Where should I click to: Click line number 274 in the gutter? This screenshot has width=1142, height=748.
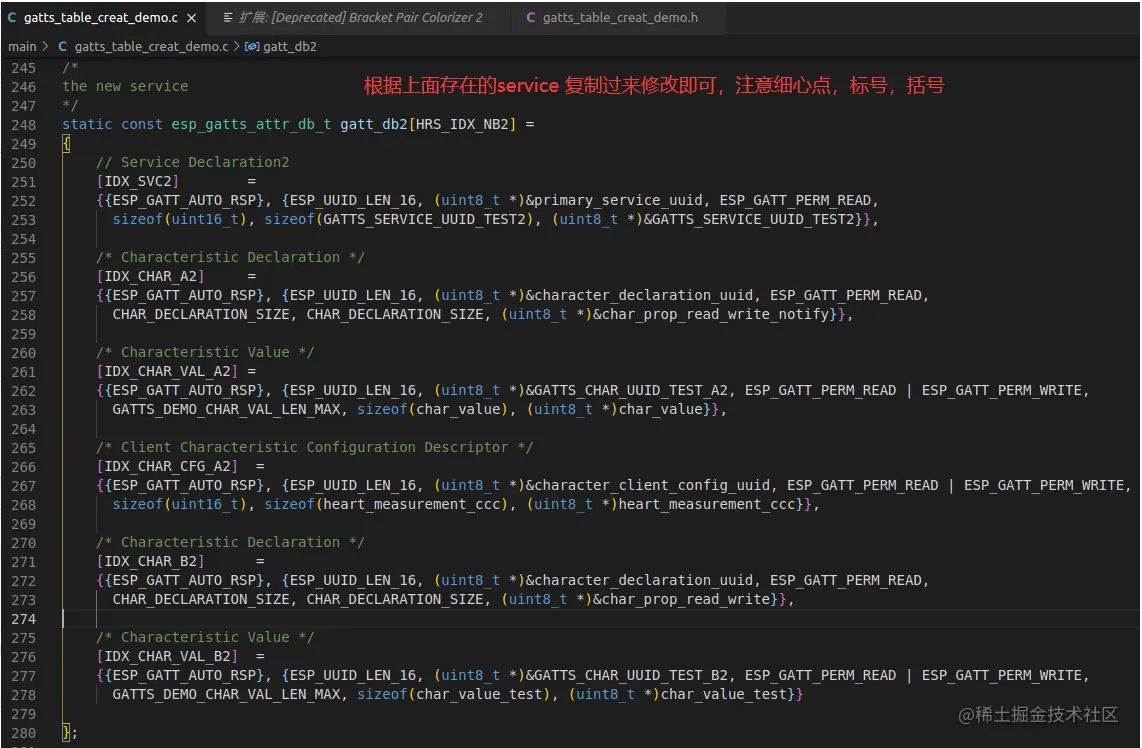click(23, 619)
